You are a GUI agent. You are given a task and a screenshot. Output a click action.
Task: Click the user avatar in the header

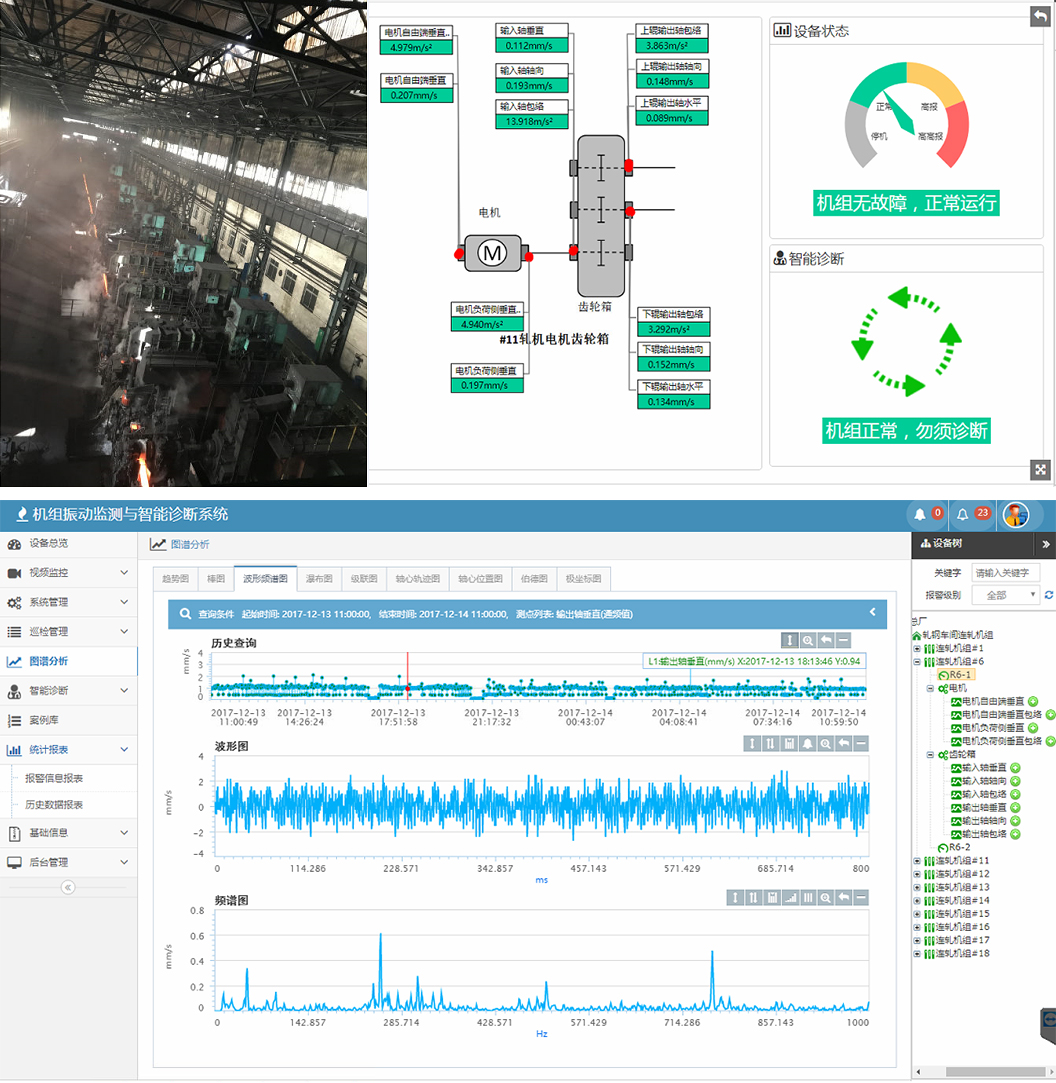1015,514
